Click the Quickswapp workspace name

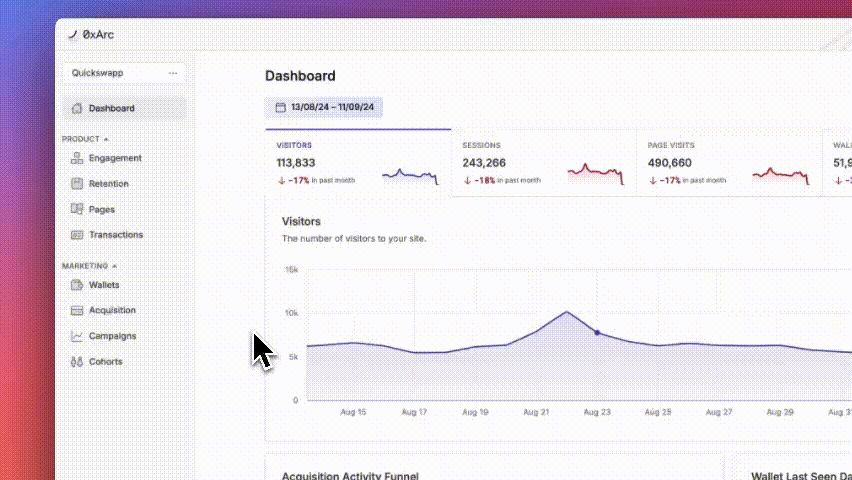tap(97, 73)
